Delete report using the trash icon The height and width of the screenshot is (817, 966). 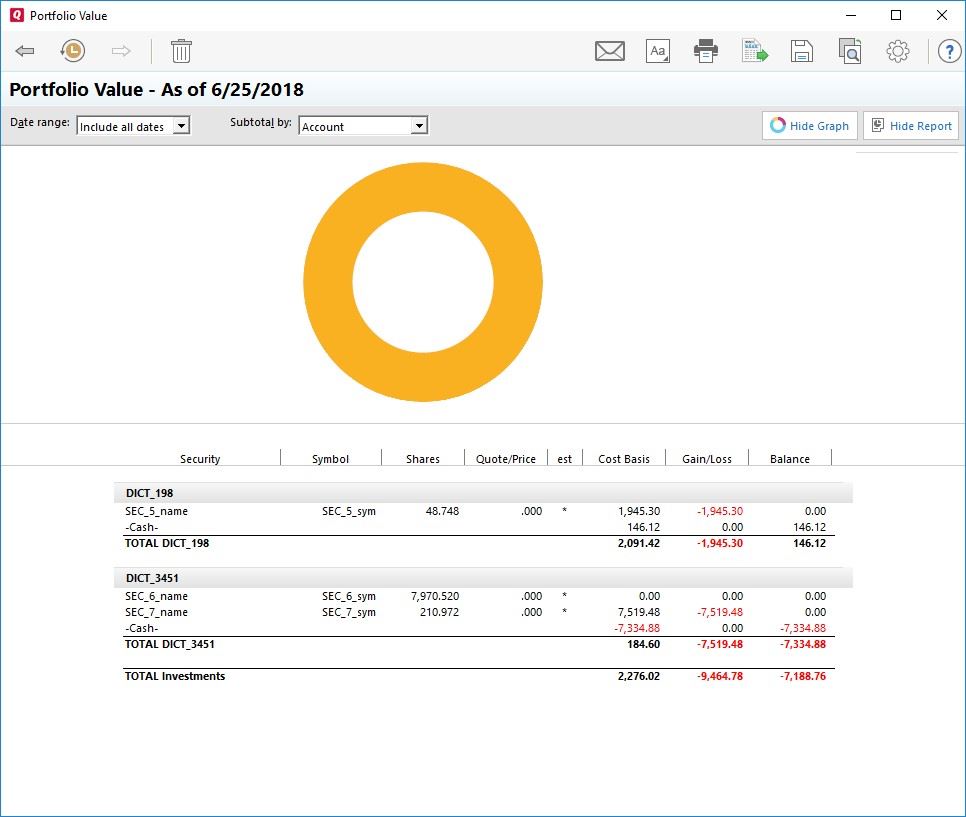[x=181, y=51]
